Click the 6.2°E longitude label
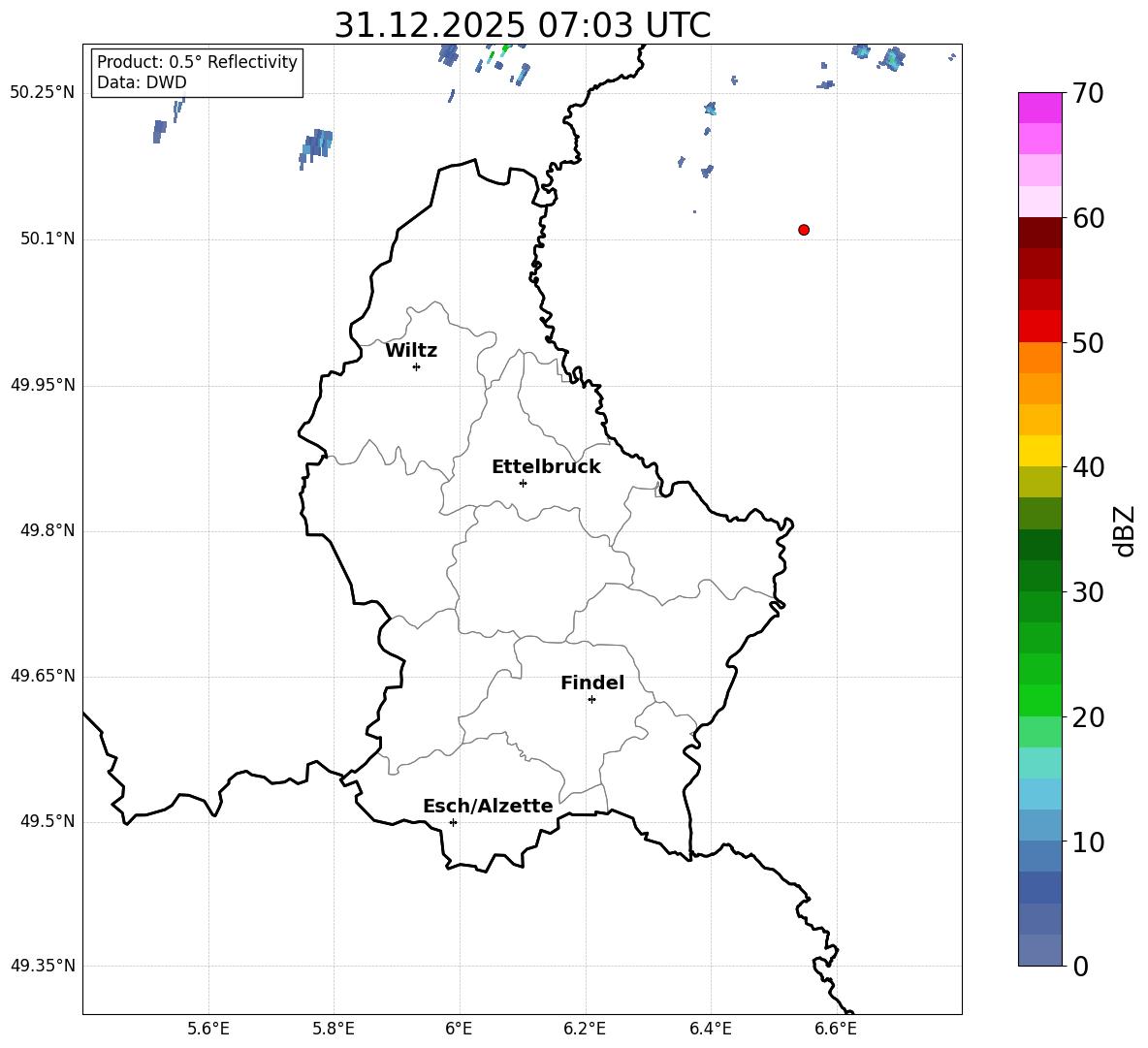 point(585,1029)
